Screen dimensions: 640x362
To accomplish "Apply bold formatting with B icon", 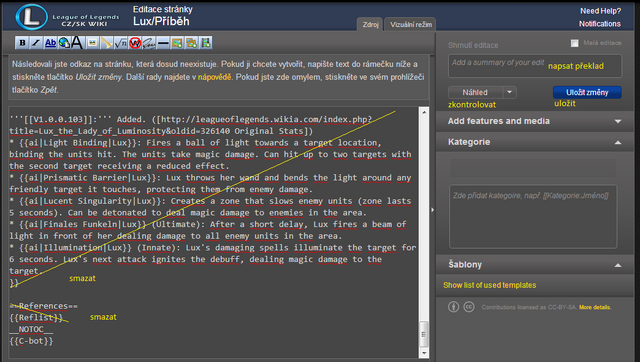I will tap(22, 43).
